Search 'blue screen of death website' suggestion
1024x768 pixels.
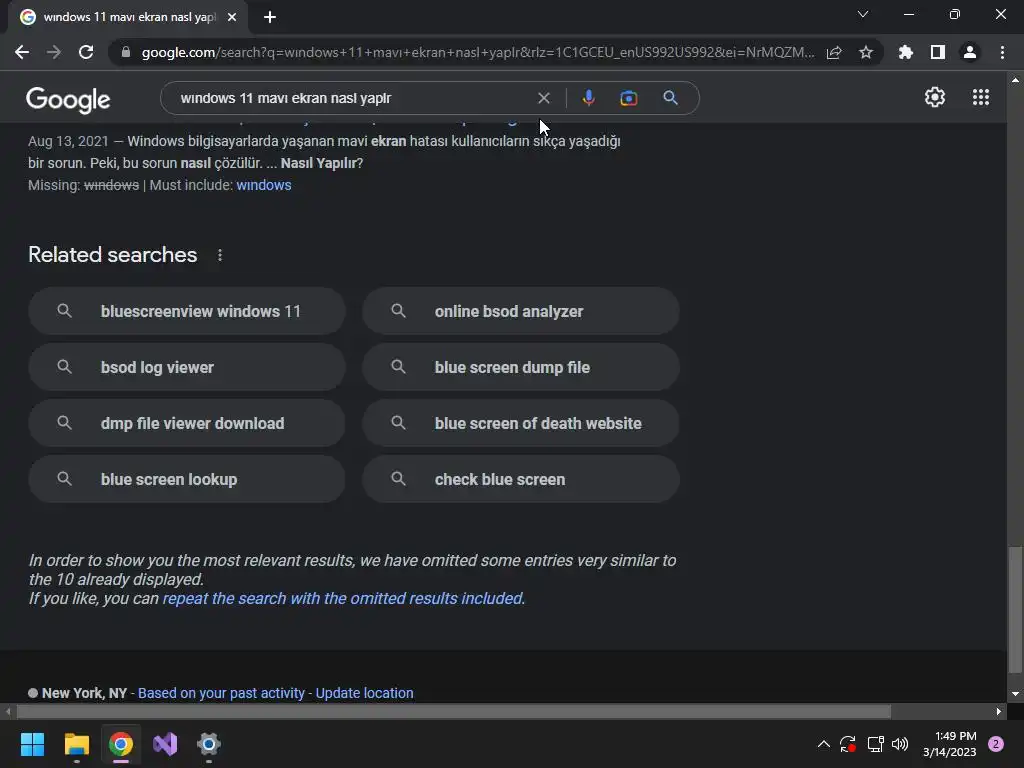pos(521,423)
